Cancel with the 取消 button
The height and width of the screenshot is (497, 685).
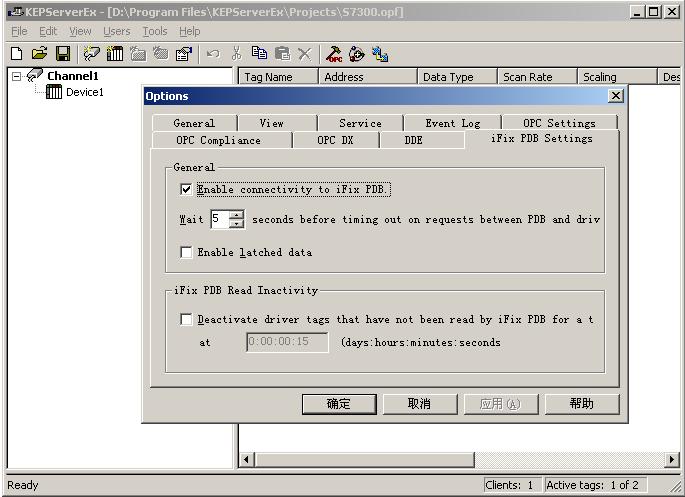tap(420, 404)
